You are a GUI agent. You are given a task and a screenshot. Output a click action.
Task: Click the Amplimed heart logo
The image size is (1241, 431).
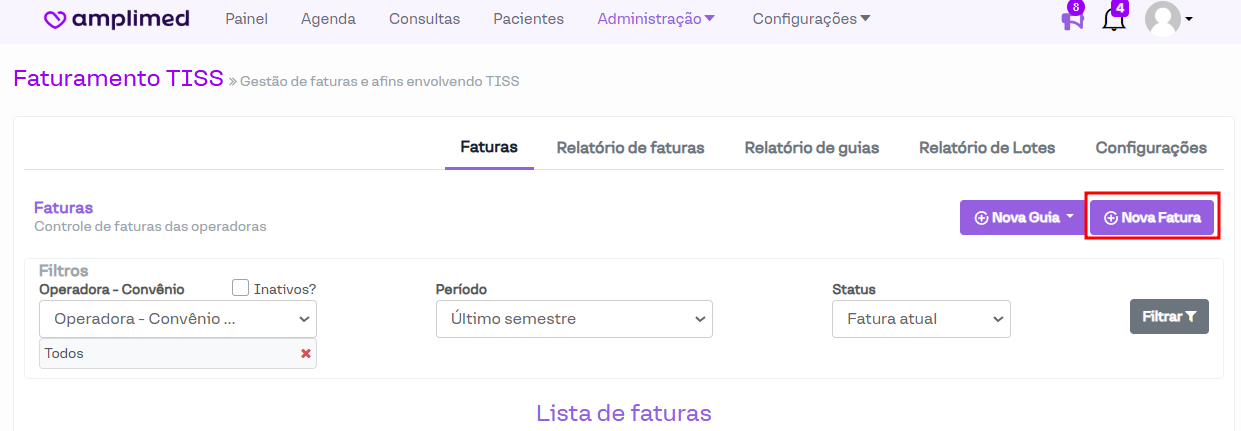pos(56,20)
